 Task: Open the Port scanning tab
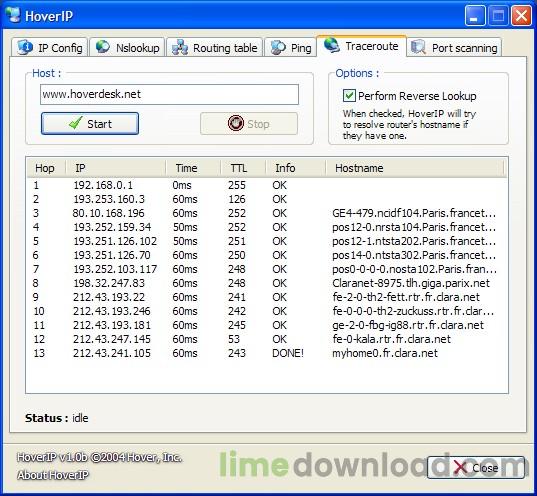pyautogui.click(x=454, y=47)
